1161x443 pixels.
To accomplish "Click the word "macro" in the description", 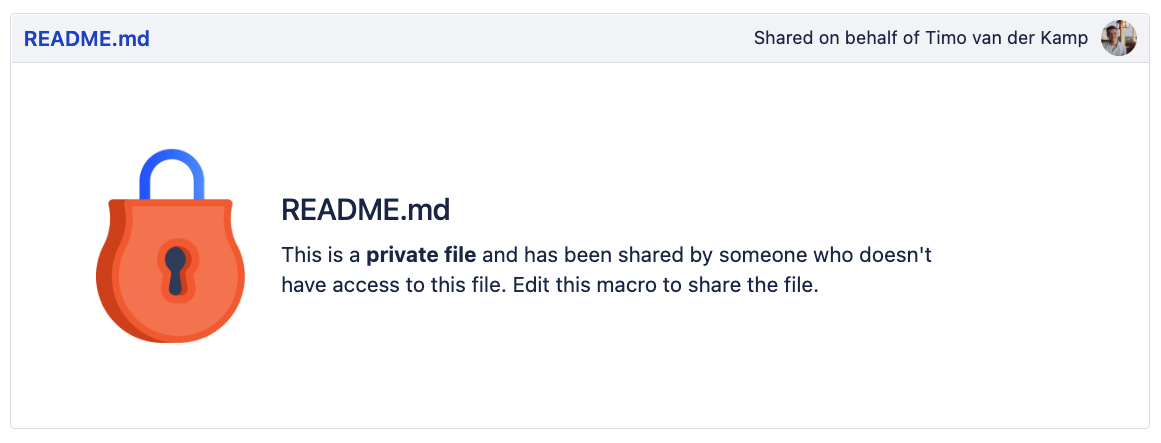I will click(627, 285).
